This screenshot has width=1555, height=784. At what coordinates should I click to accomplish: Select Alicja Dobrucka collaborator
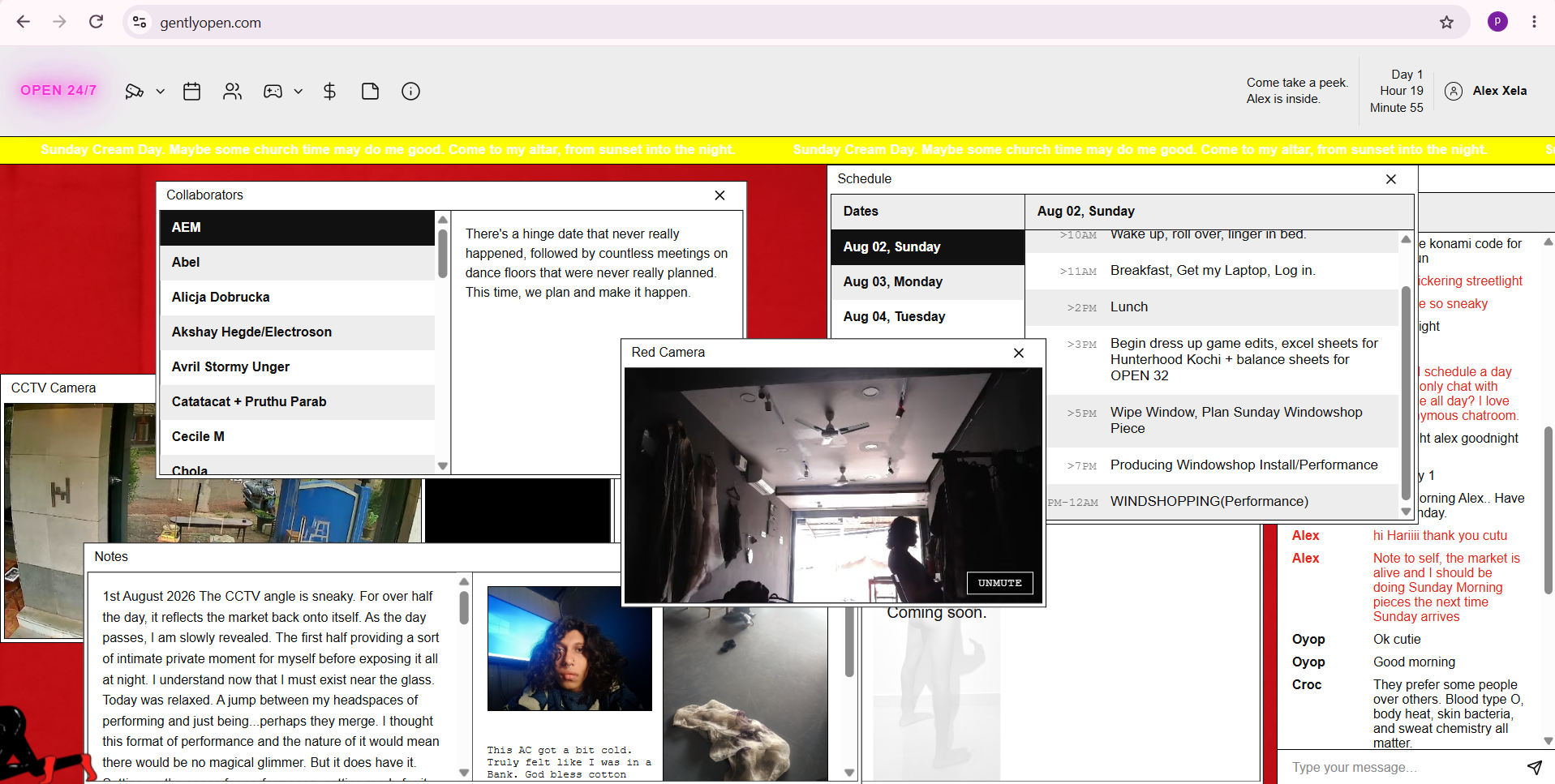(298, 297)
